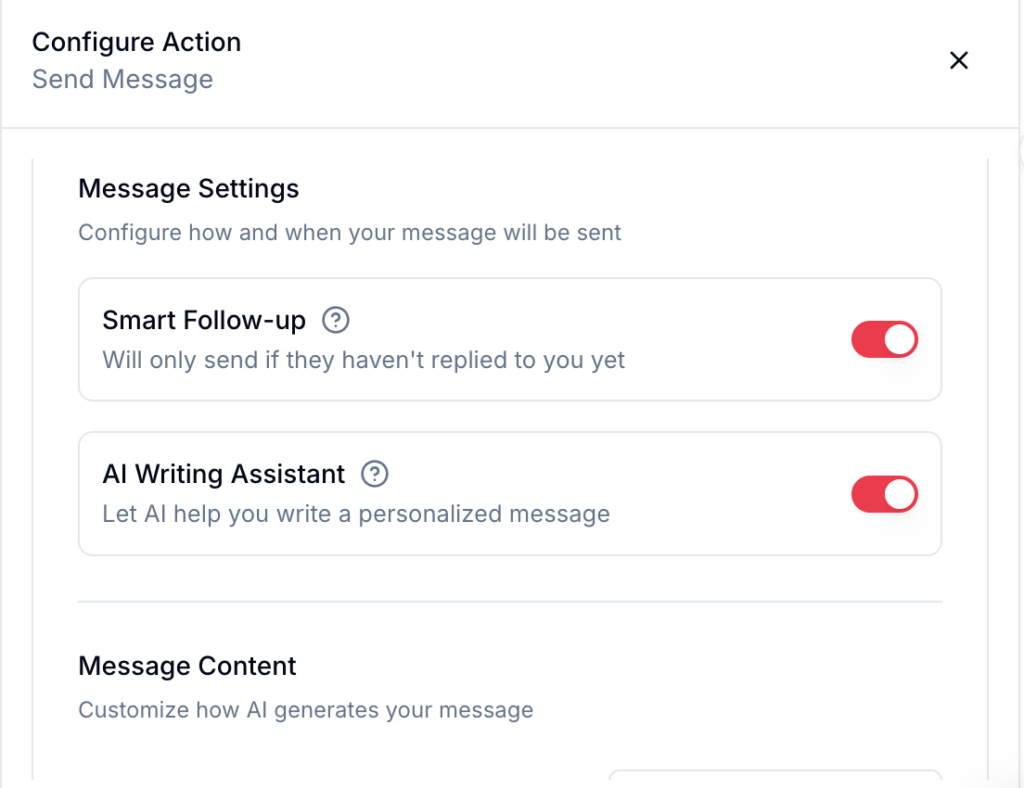Viewport: 1024px width, 788px height.
Task: Close the Configure Action dialog
Action: 958,61
